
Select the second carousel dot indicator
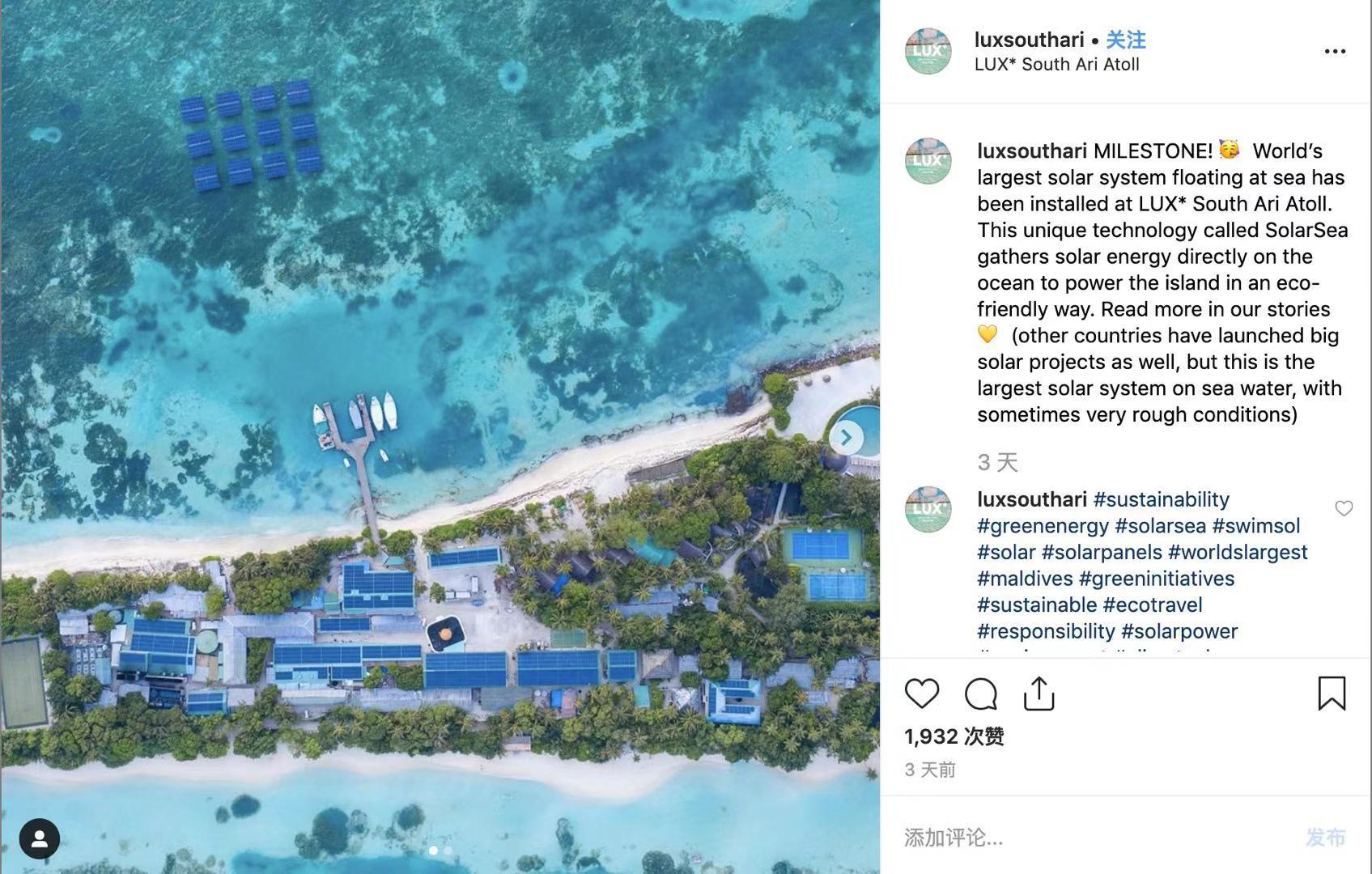(x=448, y=851)
